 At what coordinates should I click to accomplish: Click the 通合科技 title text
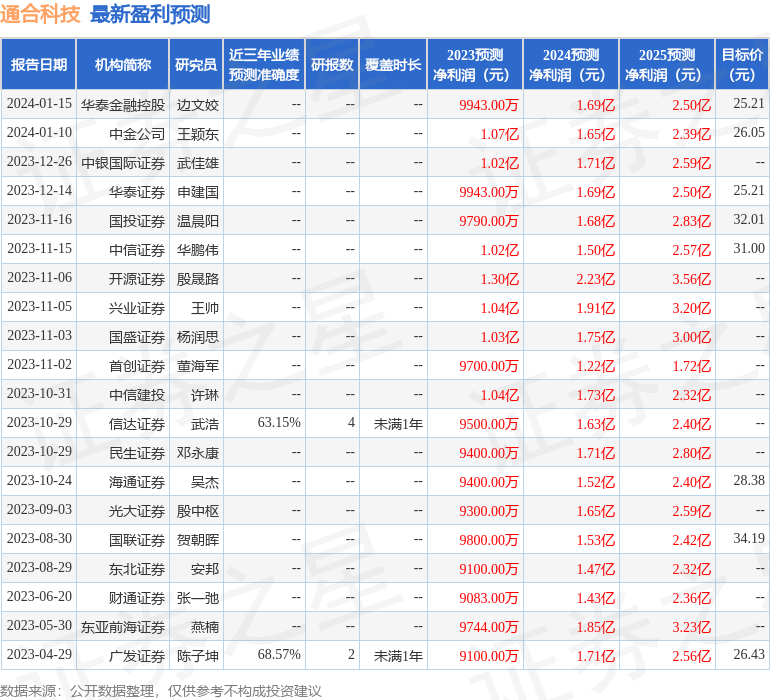click(x=40, y=14)
